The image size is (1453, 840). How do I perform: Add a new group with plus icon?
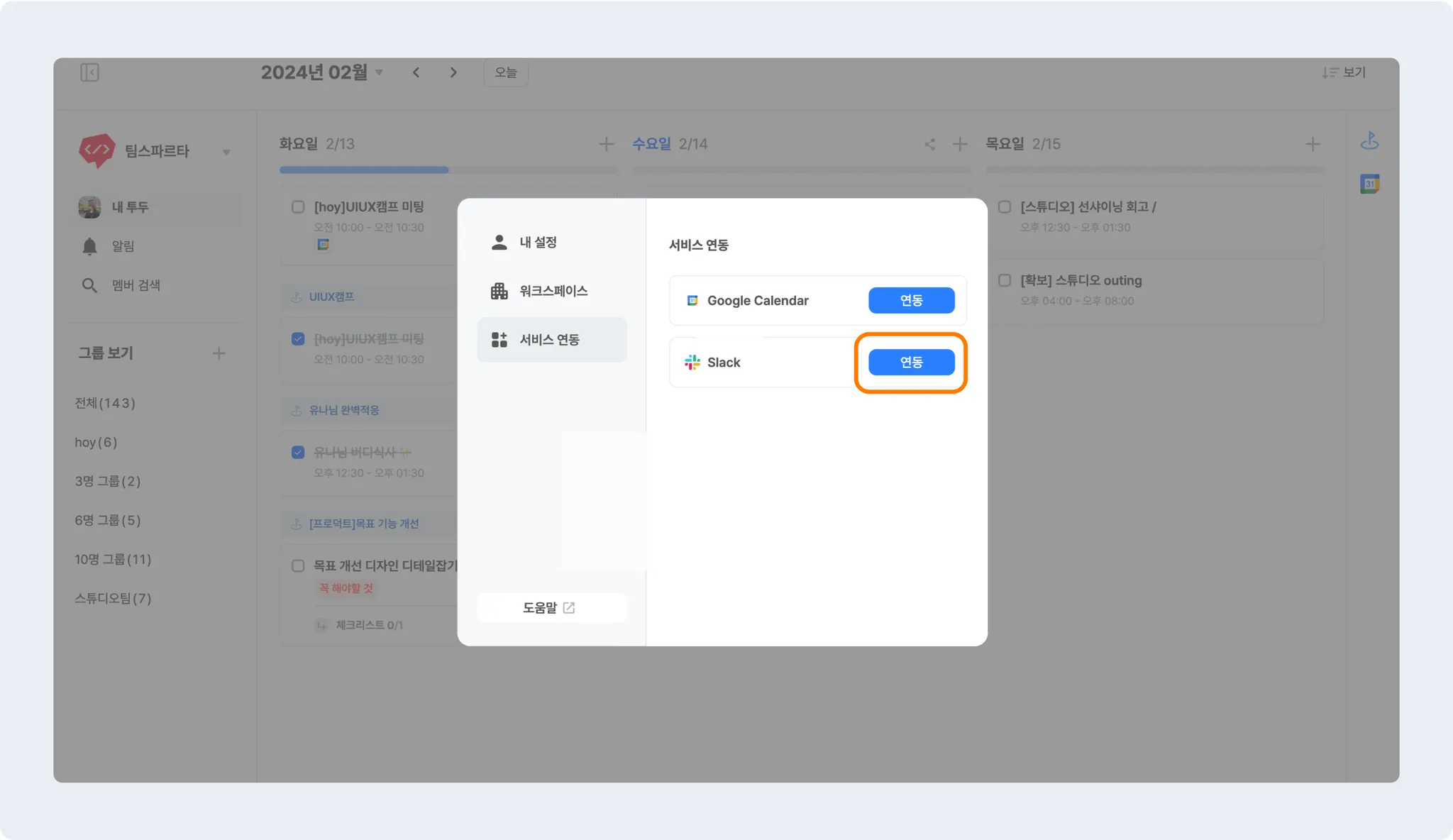click(219, 353)
